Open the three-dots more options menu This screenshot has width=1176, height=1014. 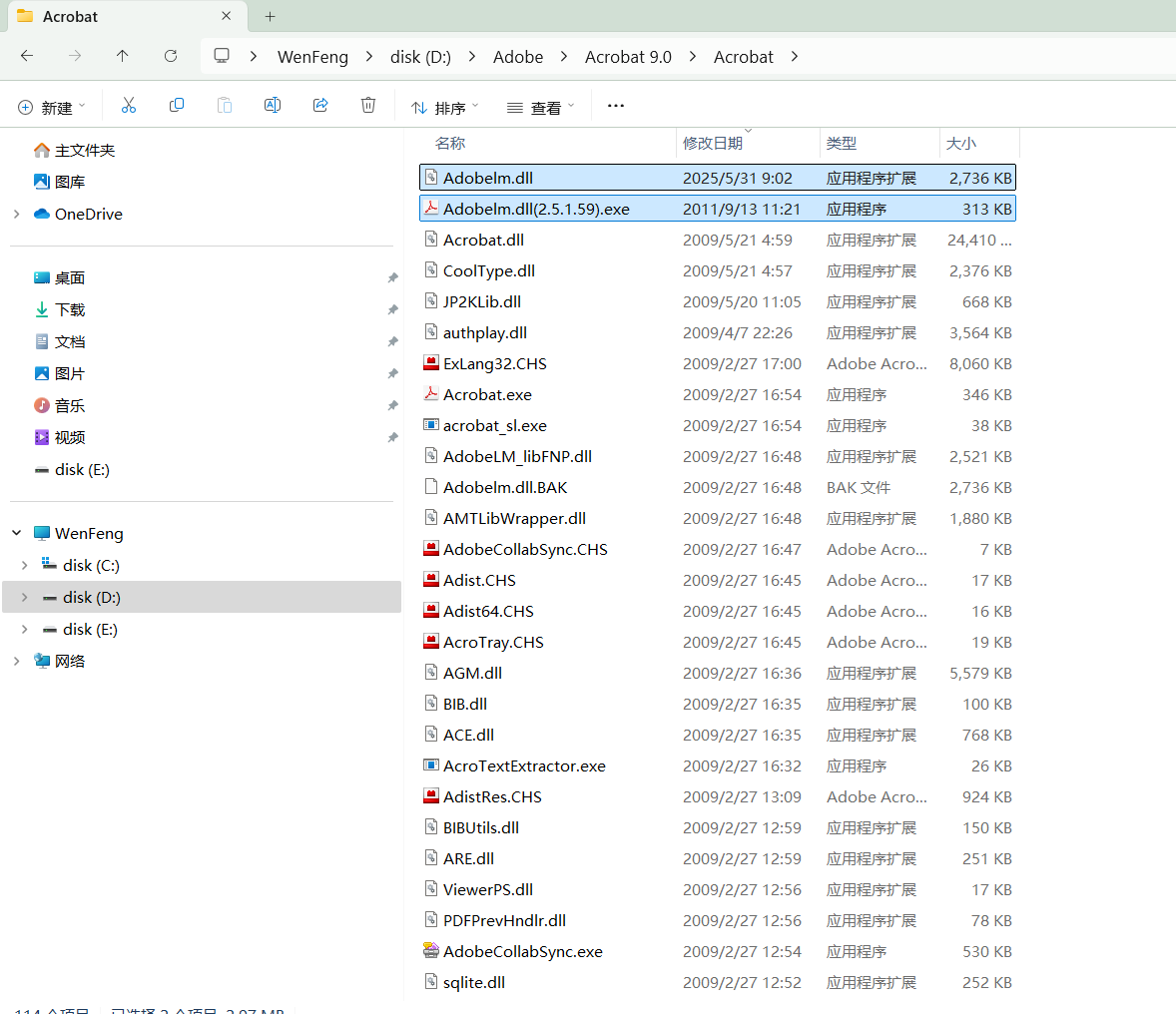616,106
